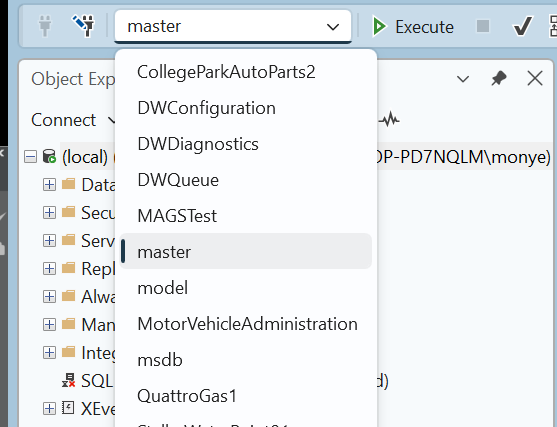Expand the Integration Services folder node

(x=49, y=353)
